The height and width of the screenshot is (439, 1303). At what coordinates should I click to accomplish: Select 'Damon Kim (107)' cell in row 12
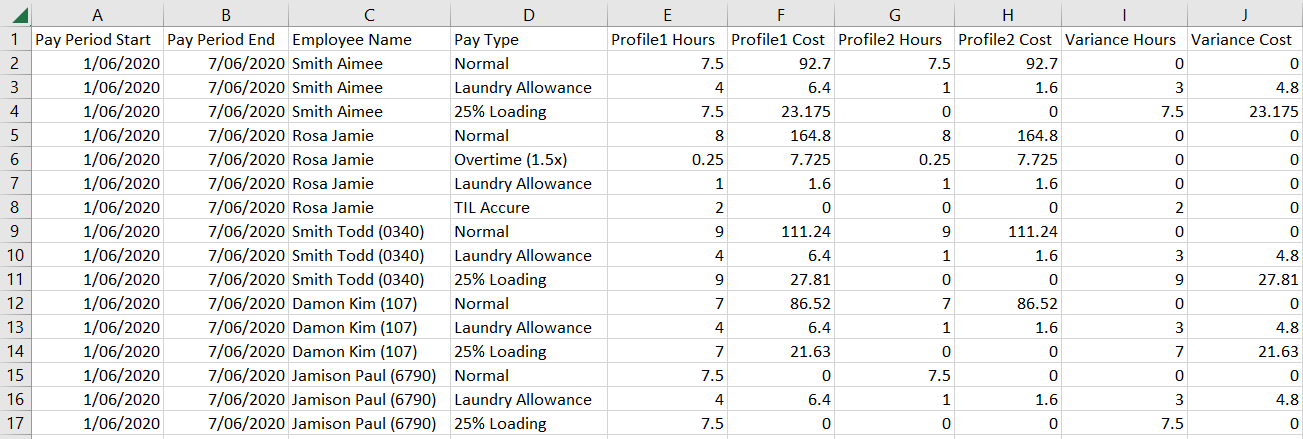pyautogui.click(x=369, y=304)
